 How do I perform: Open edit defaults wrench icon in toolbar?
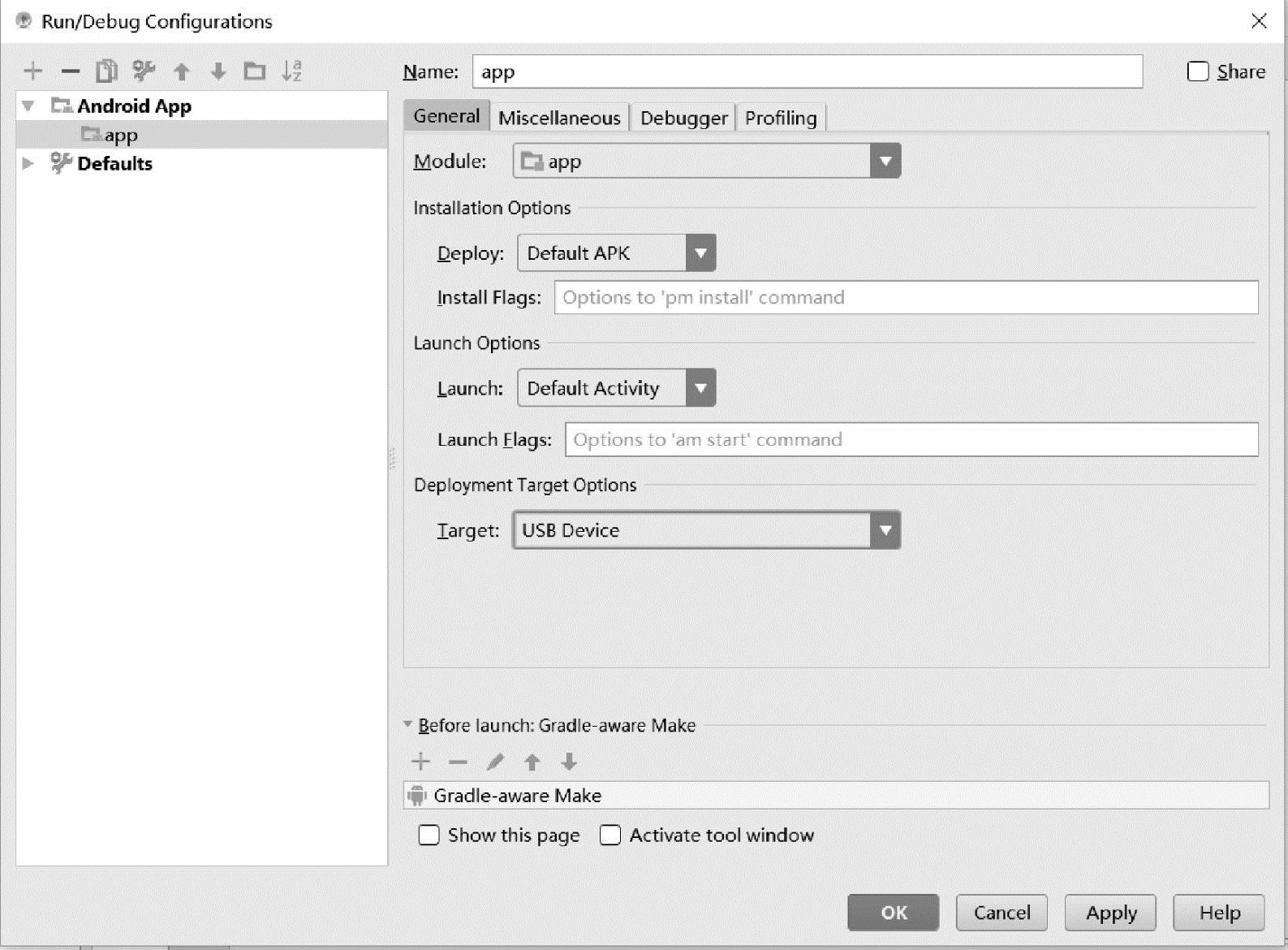pyautogui.click(x=144, y=71)
